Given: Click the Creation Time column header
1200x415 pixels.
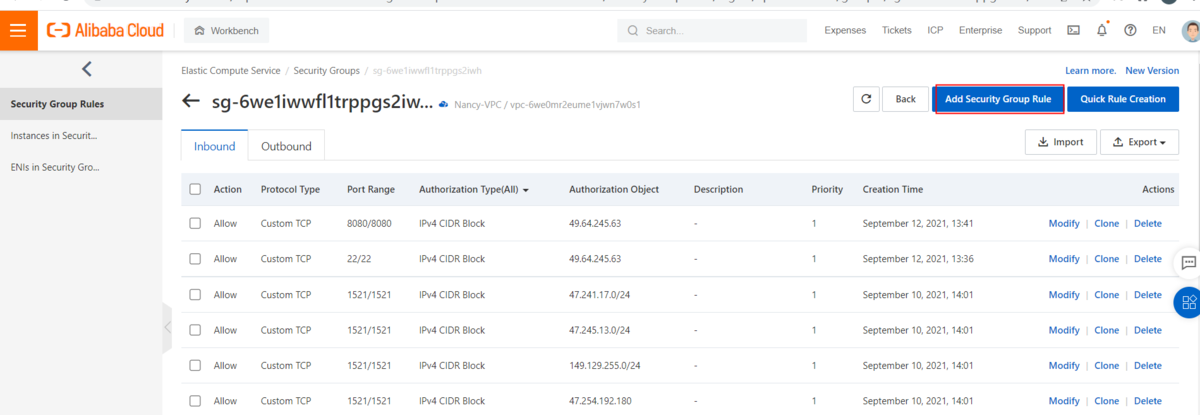Looking at the screenshot, I should point(893,189).
